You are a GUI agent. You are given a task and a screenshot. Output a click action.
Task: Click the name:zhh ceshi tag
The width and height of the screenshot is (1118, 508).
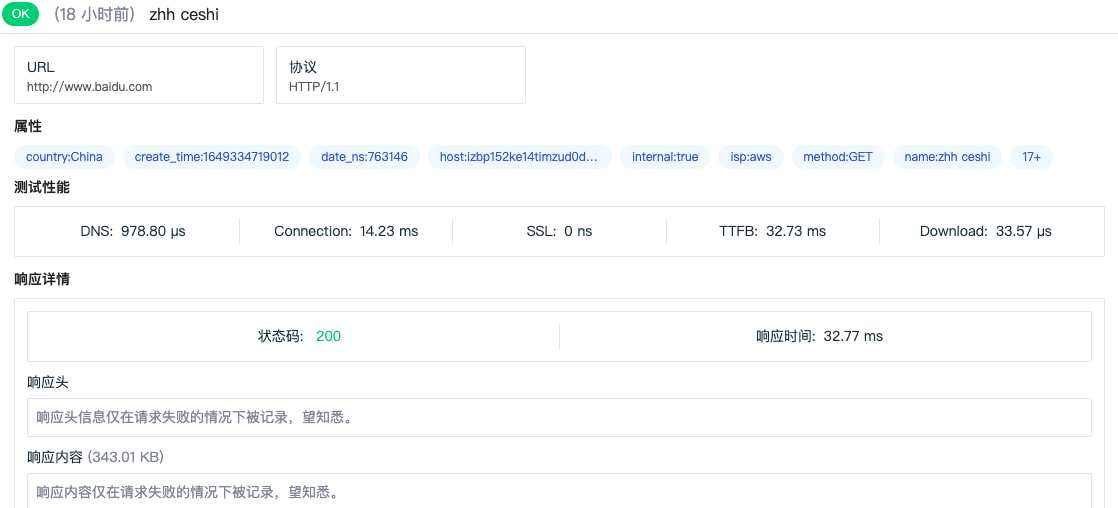pyautogui.click(x=947, y=157)
